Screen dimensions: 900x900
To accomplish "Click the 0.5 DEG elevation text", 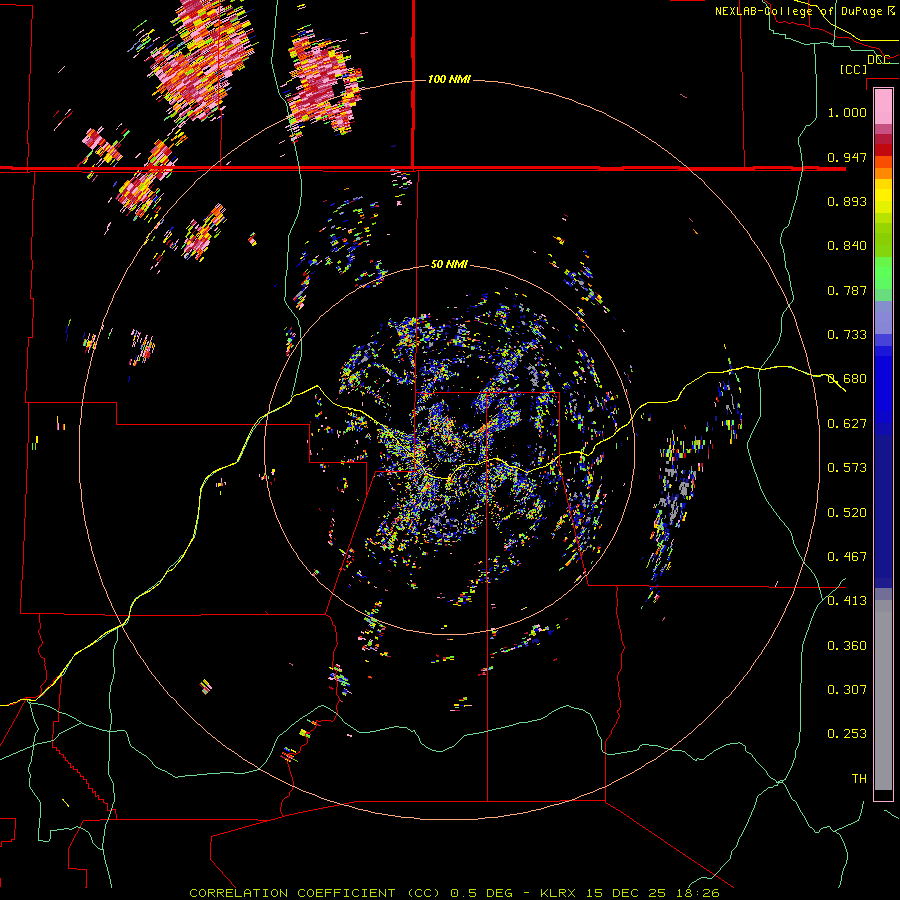I will (480, 893).
